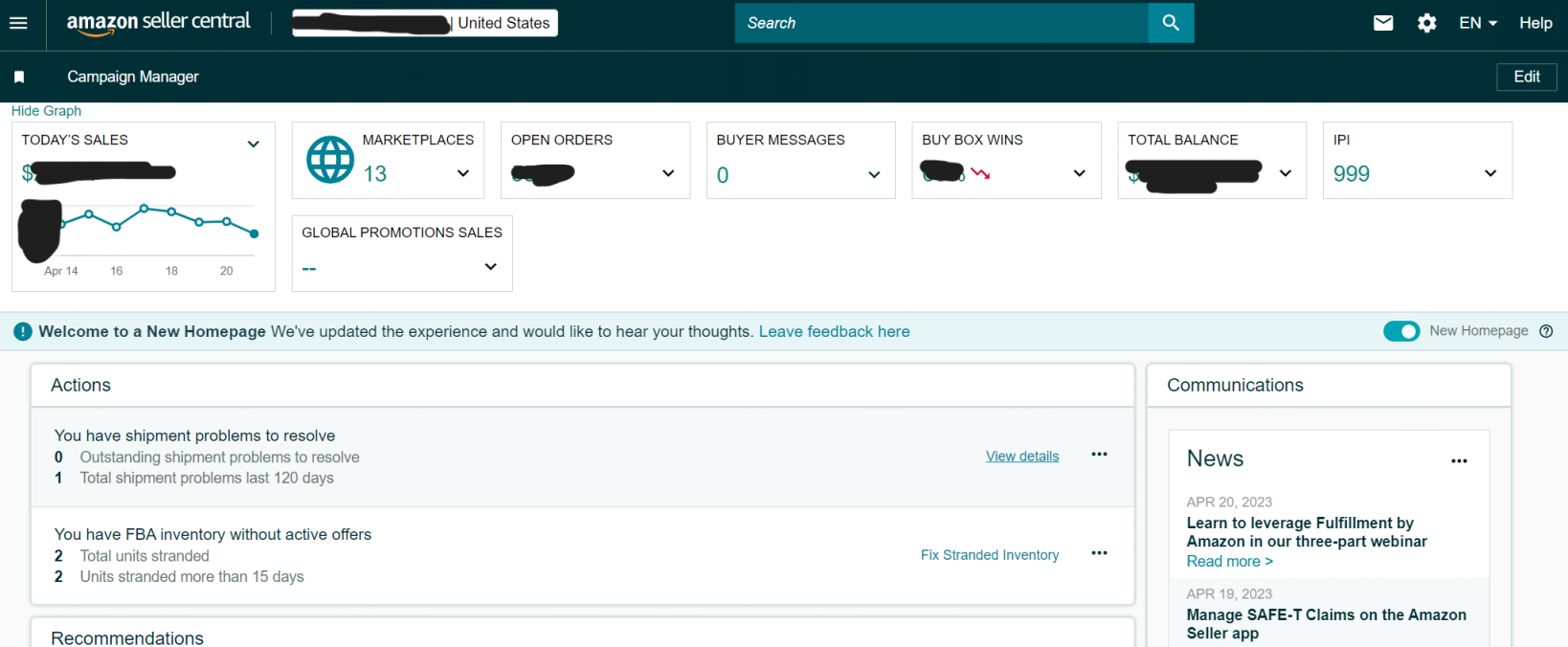Open the EN language dropdown
Viewport: 1568px width, 647px height.
pyautogui.click(x=1478, y=23)
